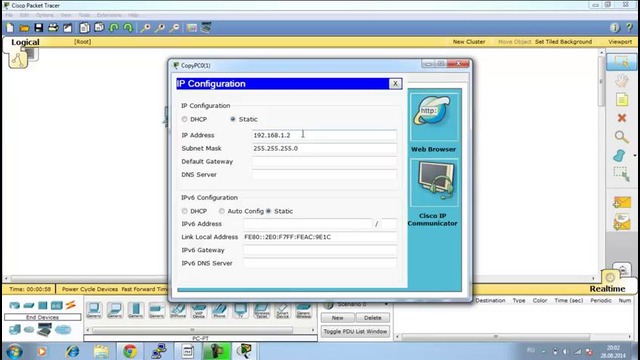Click Set Tiled Background
Screen dimensions: 640x360
[563, 42]
